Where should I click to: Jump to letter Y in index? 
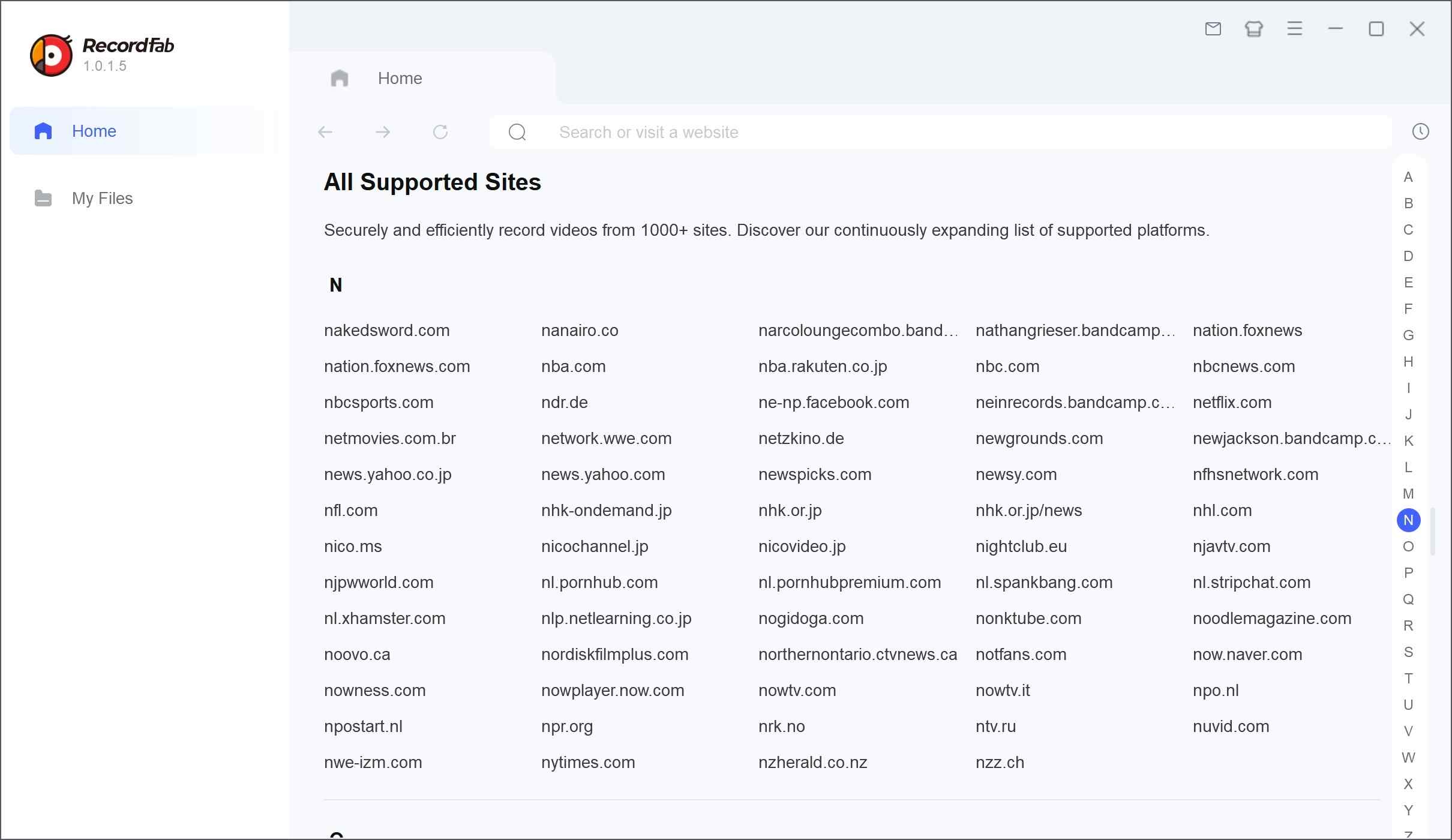[x=1408, y=811]
